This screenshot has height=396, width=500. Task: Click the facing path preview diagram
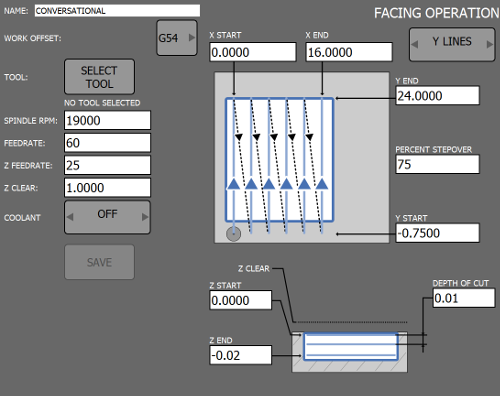coord(302,157)
